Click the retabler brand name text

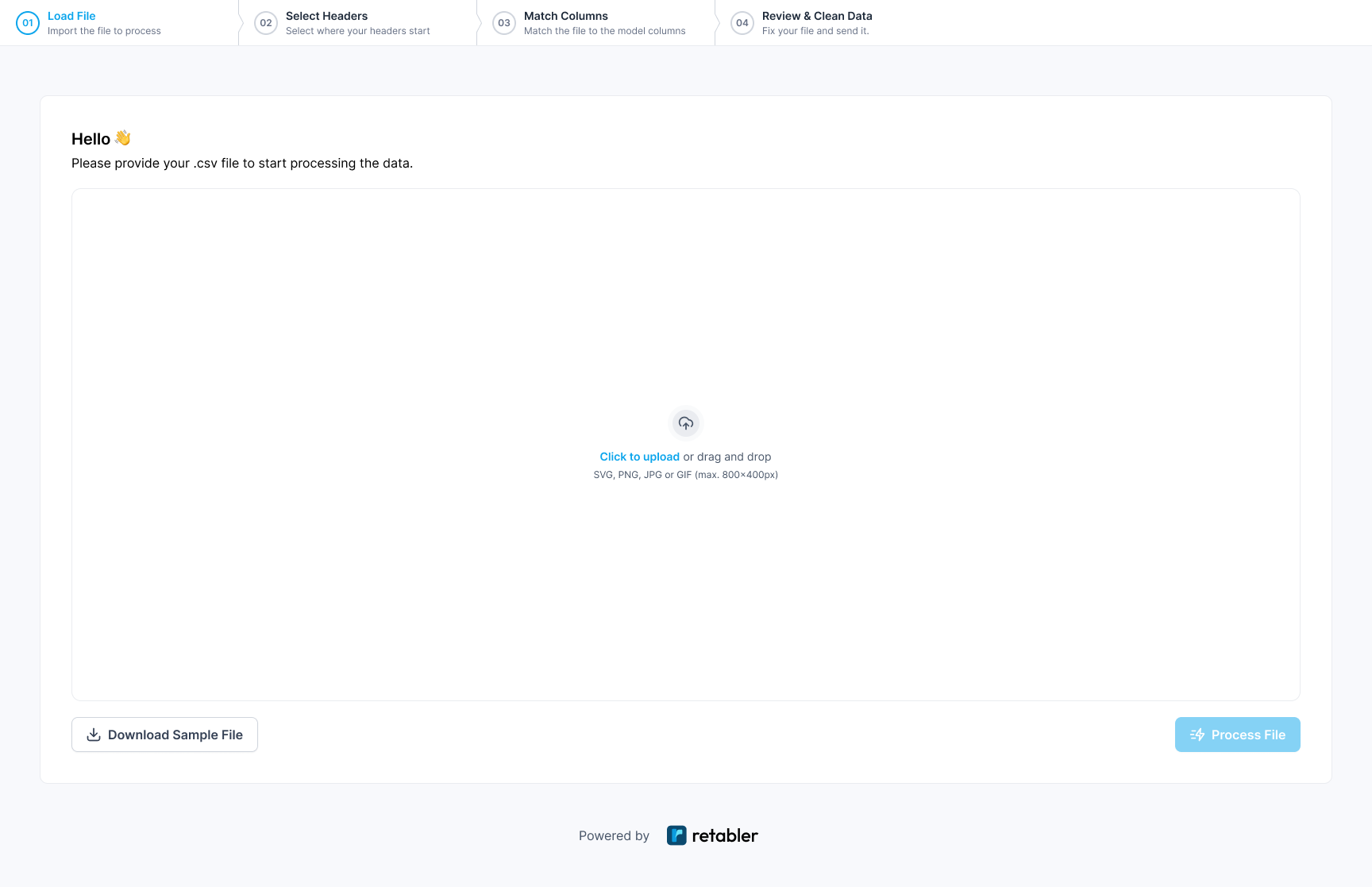(725, 835)
